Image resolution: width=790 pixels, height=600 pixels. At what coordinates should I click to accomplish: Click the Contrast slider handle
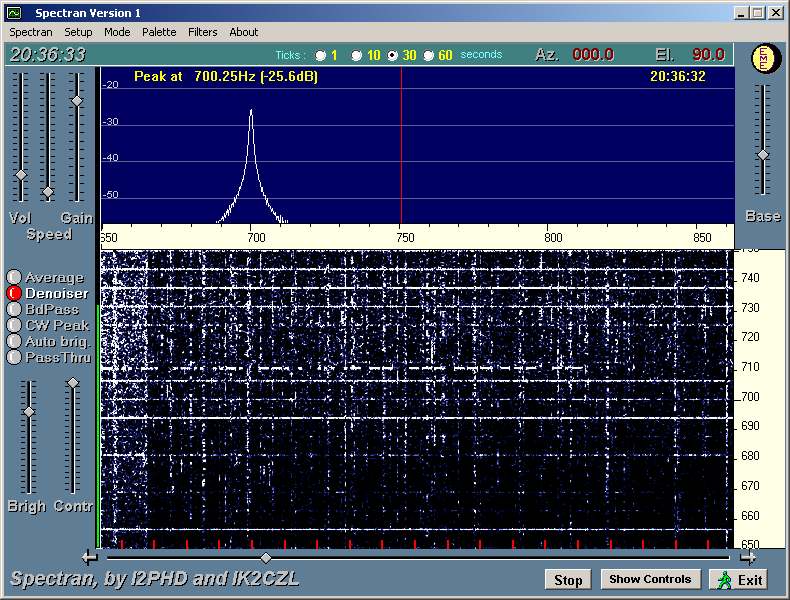point(73,383)
